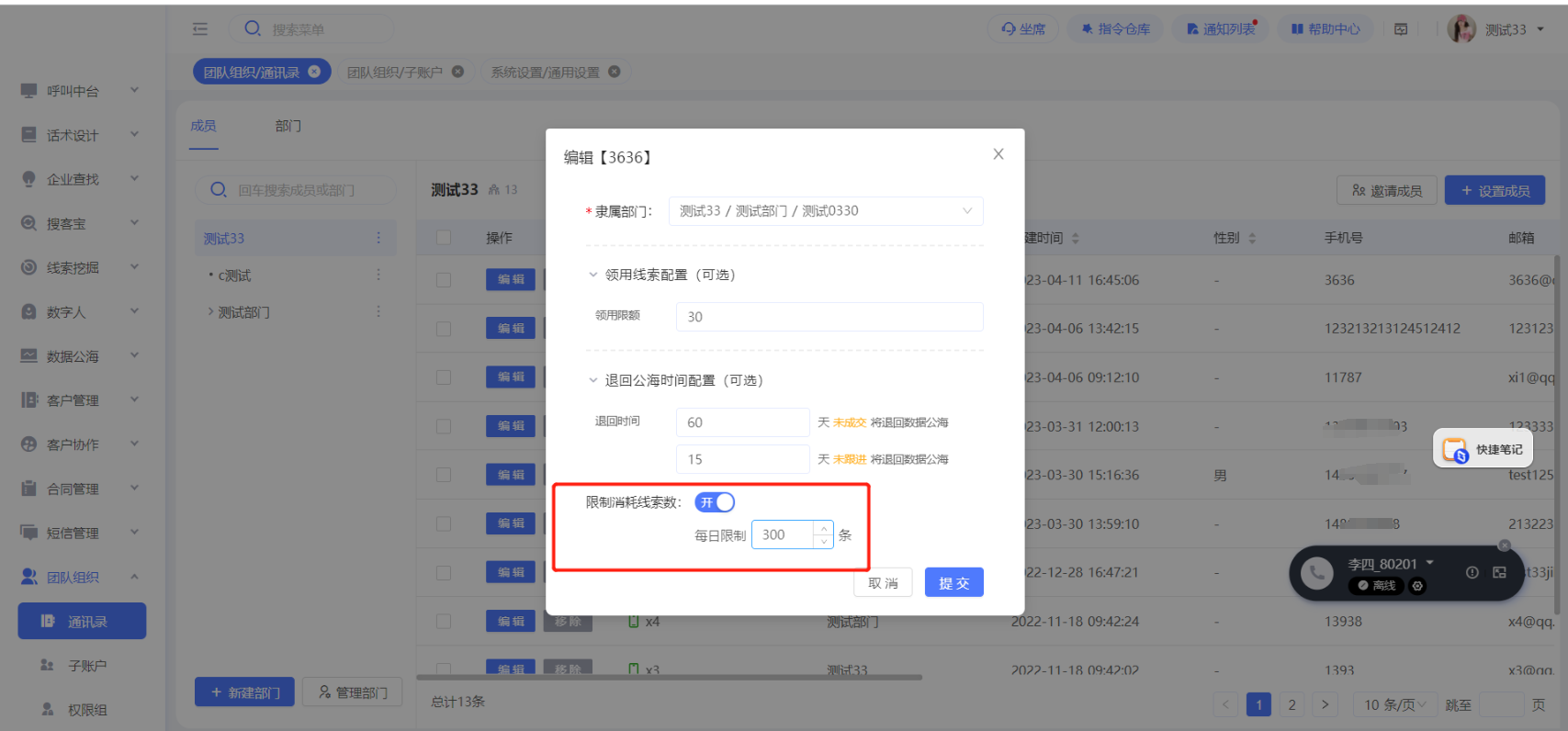The width and height of the screenshot is (1568, 731).
Task: Close the 团队组织/子账户 tab
Action: point(457,72)
